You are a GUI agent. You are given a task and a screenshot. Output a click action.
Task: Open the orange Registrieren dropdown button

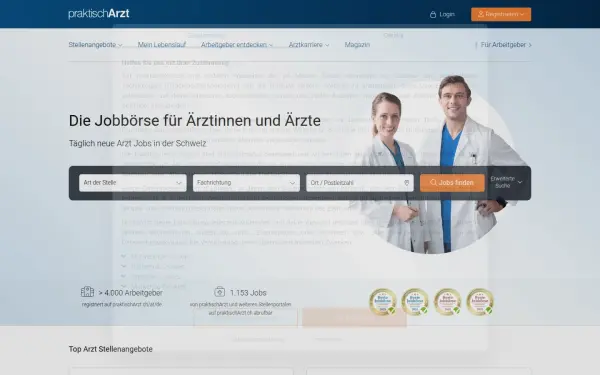[x=501, y=15]
